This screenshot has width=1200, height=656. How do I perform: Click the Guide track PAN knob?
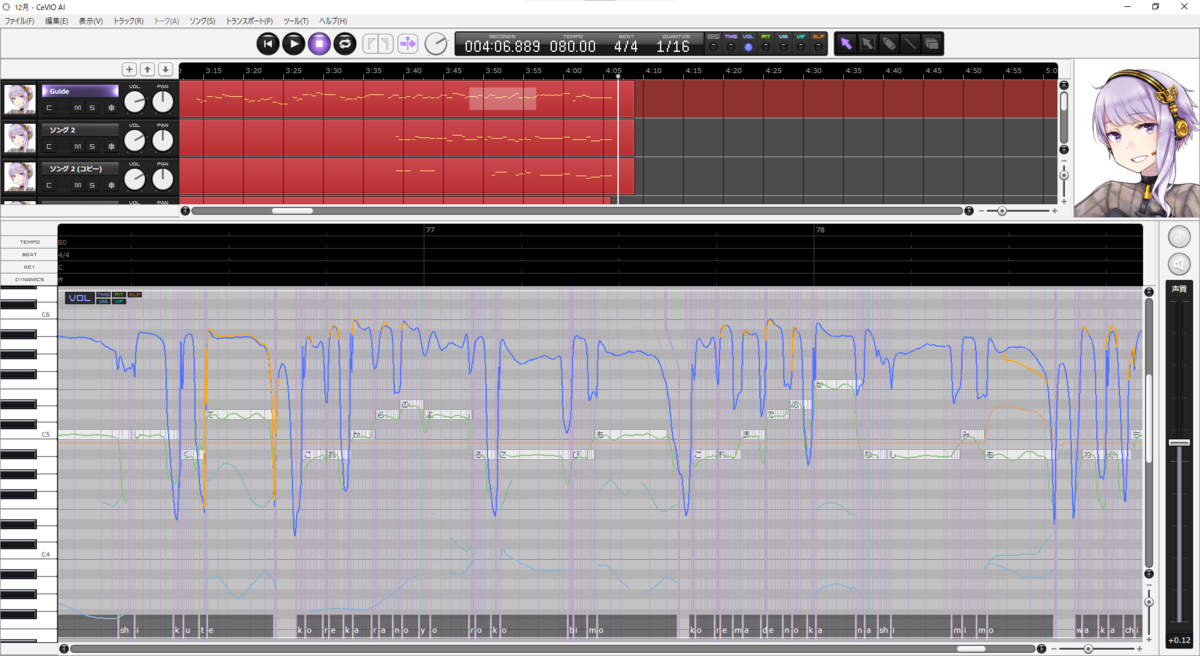click(x=162, y=102)
